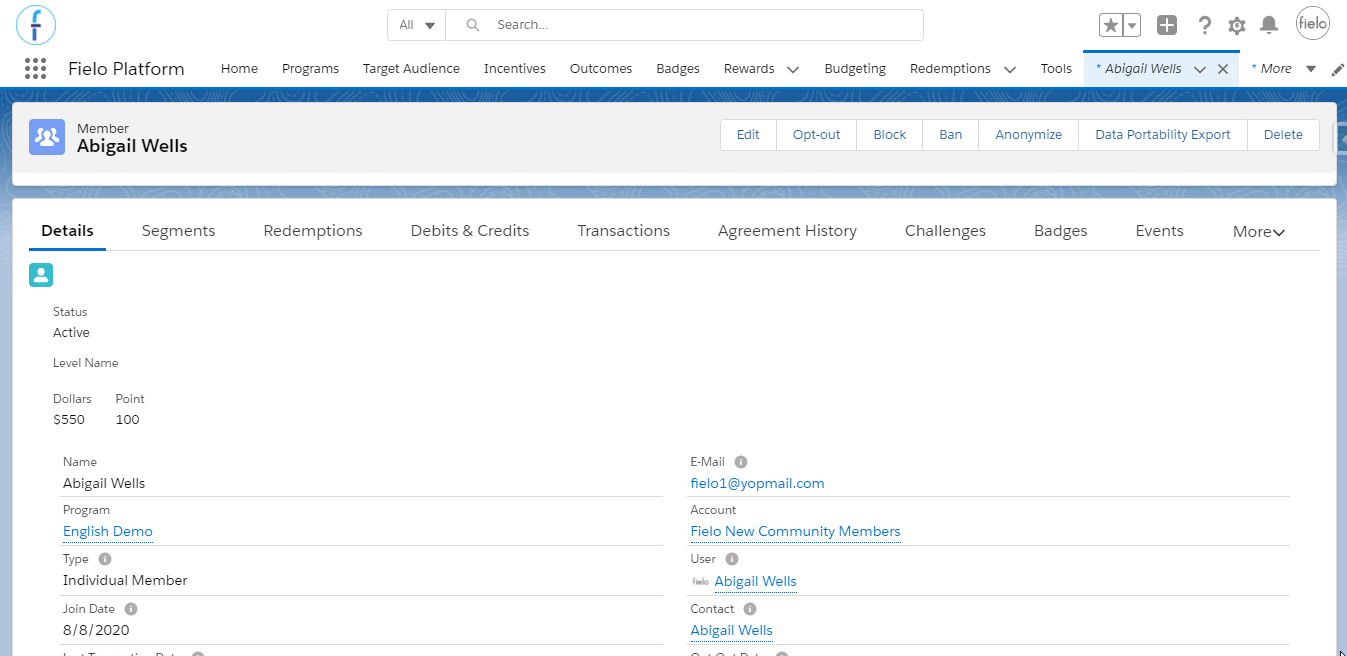Open the fielo1@yopmail.com email link

click(x=757, y=483)
